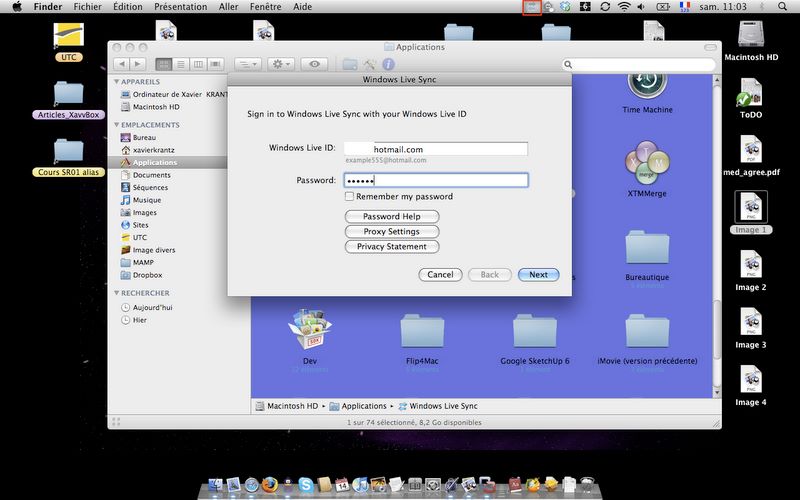The height and width of the screenshot is (500, 800).
Task: Open Finder icon in the Dock
Action: (215, 484)
